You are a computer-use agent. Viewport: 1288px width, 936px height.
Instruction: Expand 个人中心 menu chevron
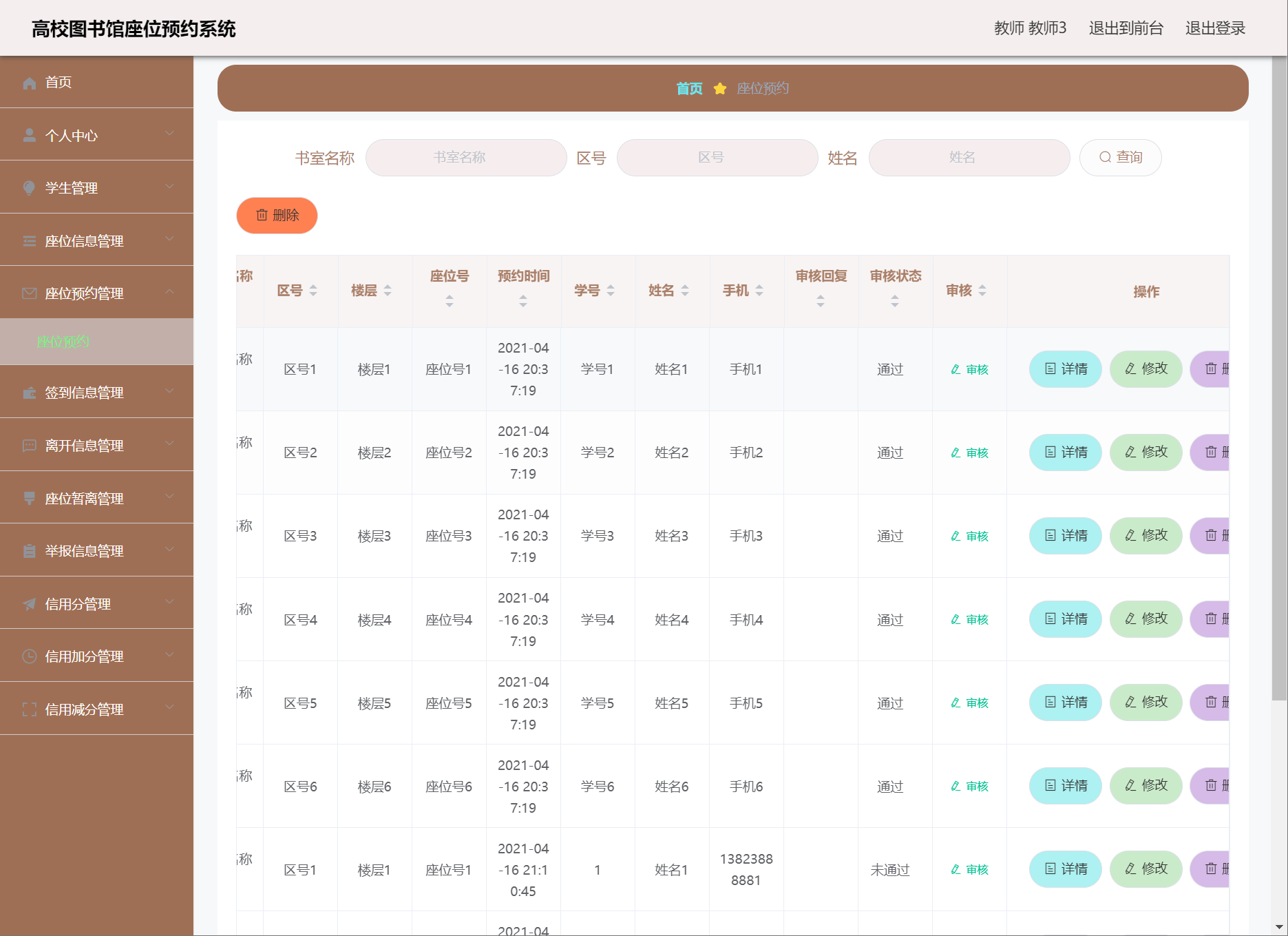pos(169,134)
